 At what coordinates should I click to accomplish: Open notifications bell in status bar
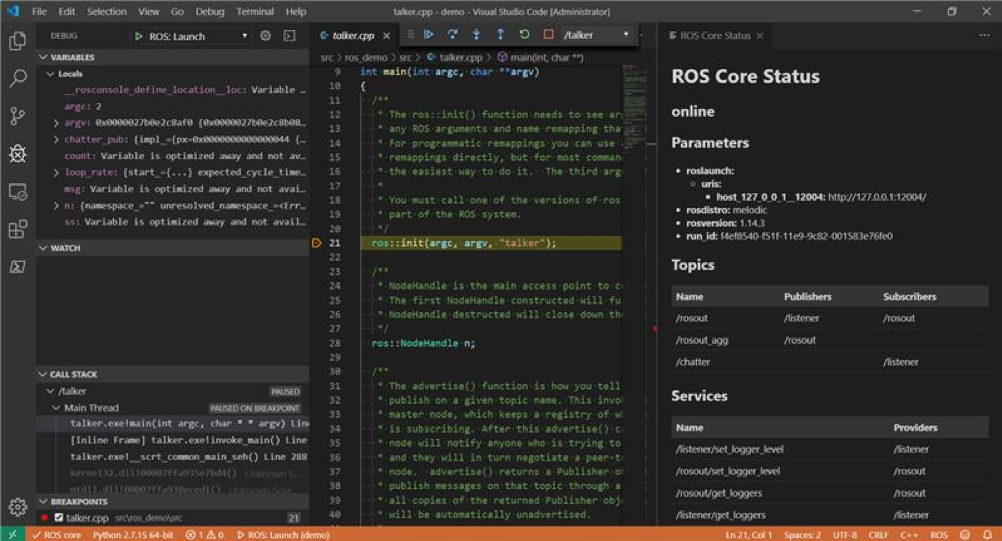[x=987, y=535]
